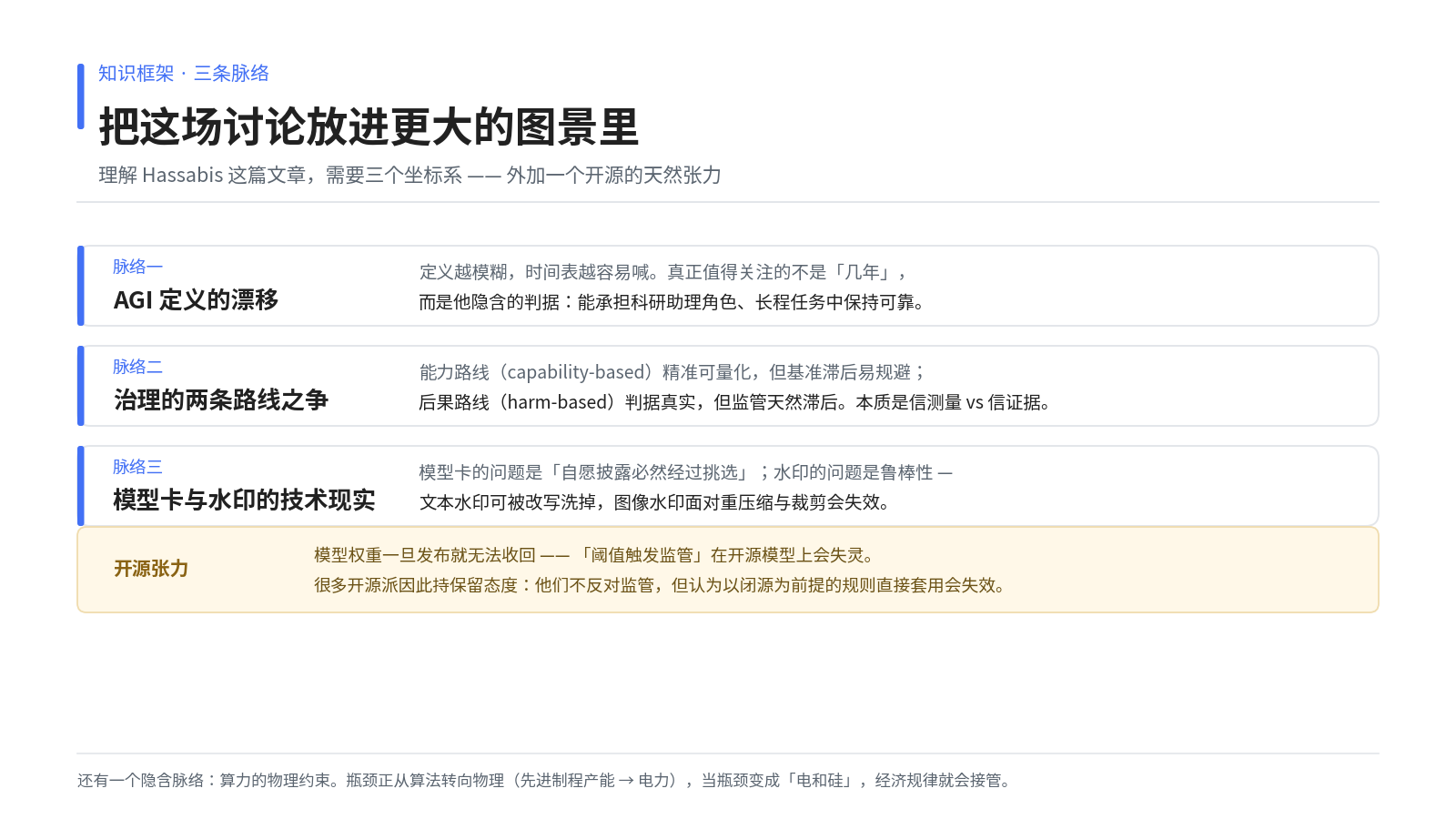This screenshot has width=1456, height=819.
Task: Click the line '而是他隐含的判据：能承担科研助理角色'
Action: 672,302
